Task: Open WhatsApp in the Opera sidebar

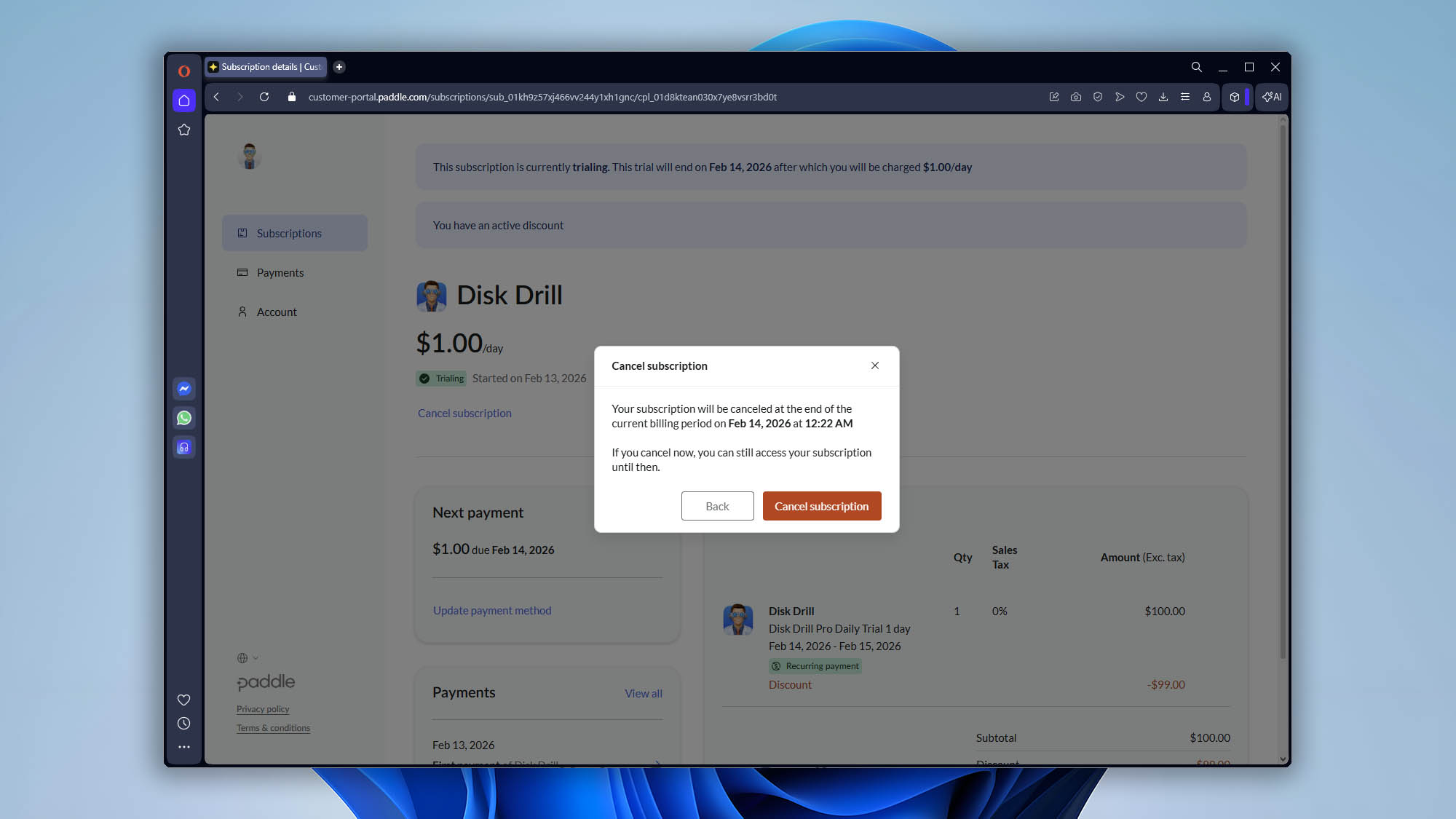Action: [184, 418]
